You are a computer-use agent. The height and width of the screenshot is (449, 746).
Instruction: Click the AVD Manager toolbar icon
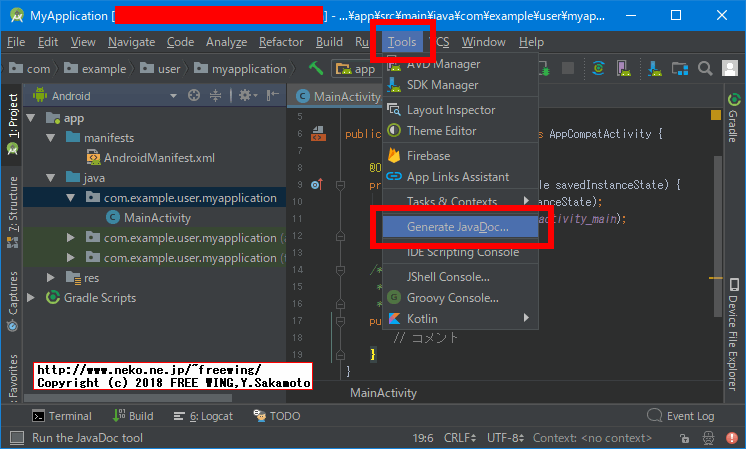(623, 68)
